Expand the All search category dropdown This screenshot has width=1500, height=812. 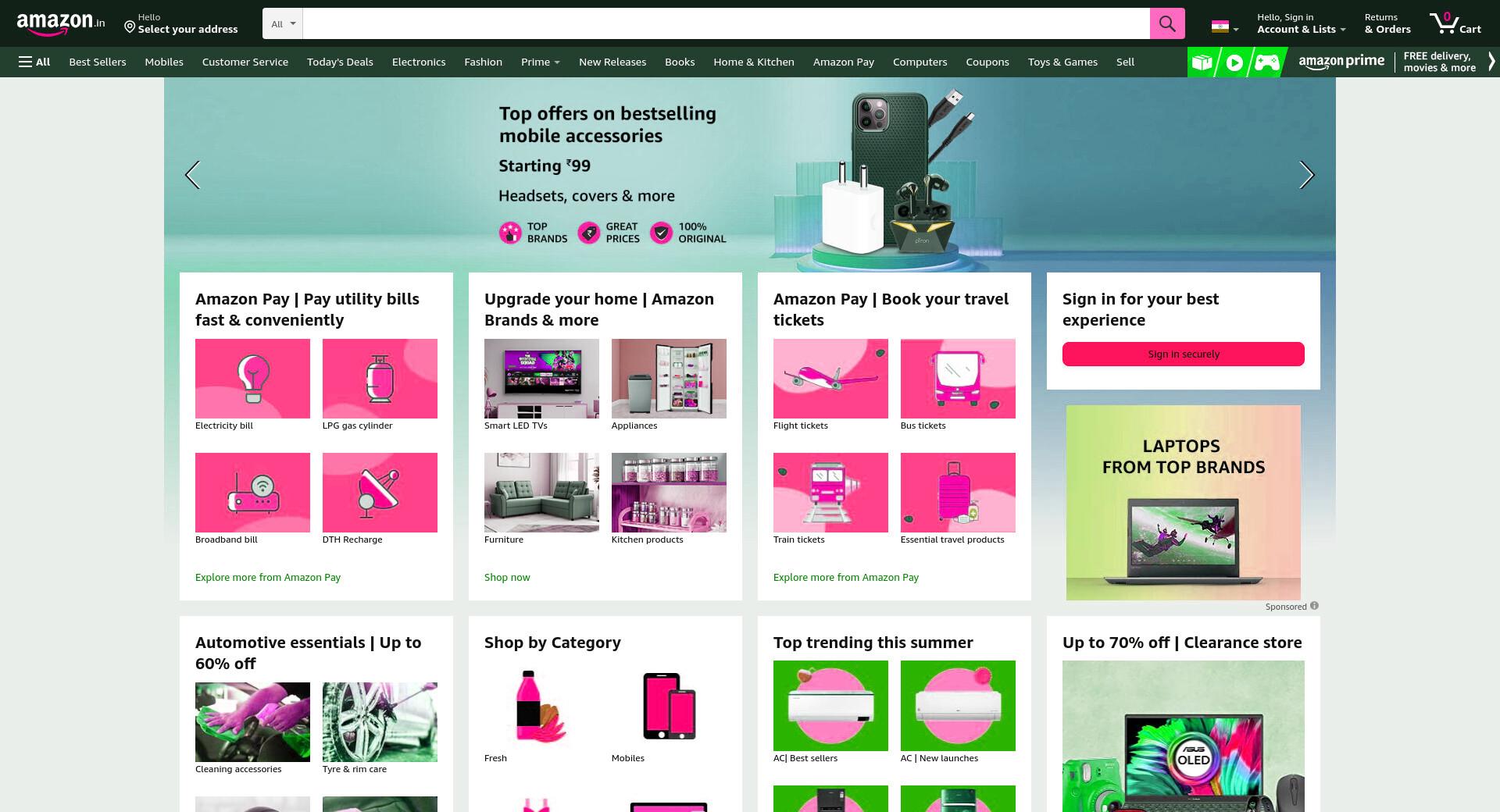coord(283,23)
